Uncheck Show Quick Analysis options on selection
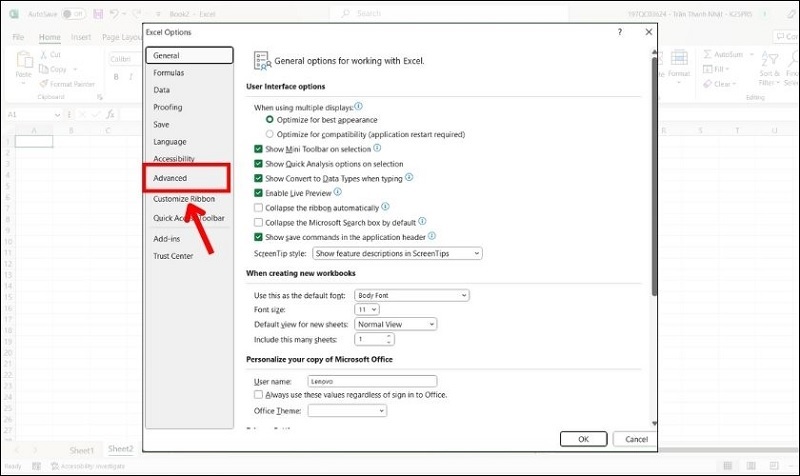Image resolution: width=800 pixels, height=476 pixels. (x=259, y=163)
